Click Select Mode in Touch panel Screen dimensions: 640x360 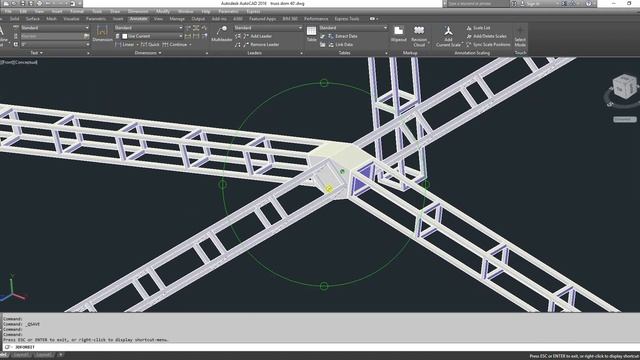(520, 36)
